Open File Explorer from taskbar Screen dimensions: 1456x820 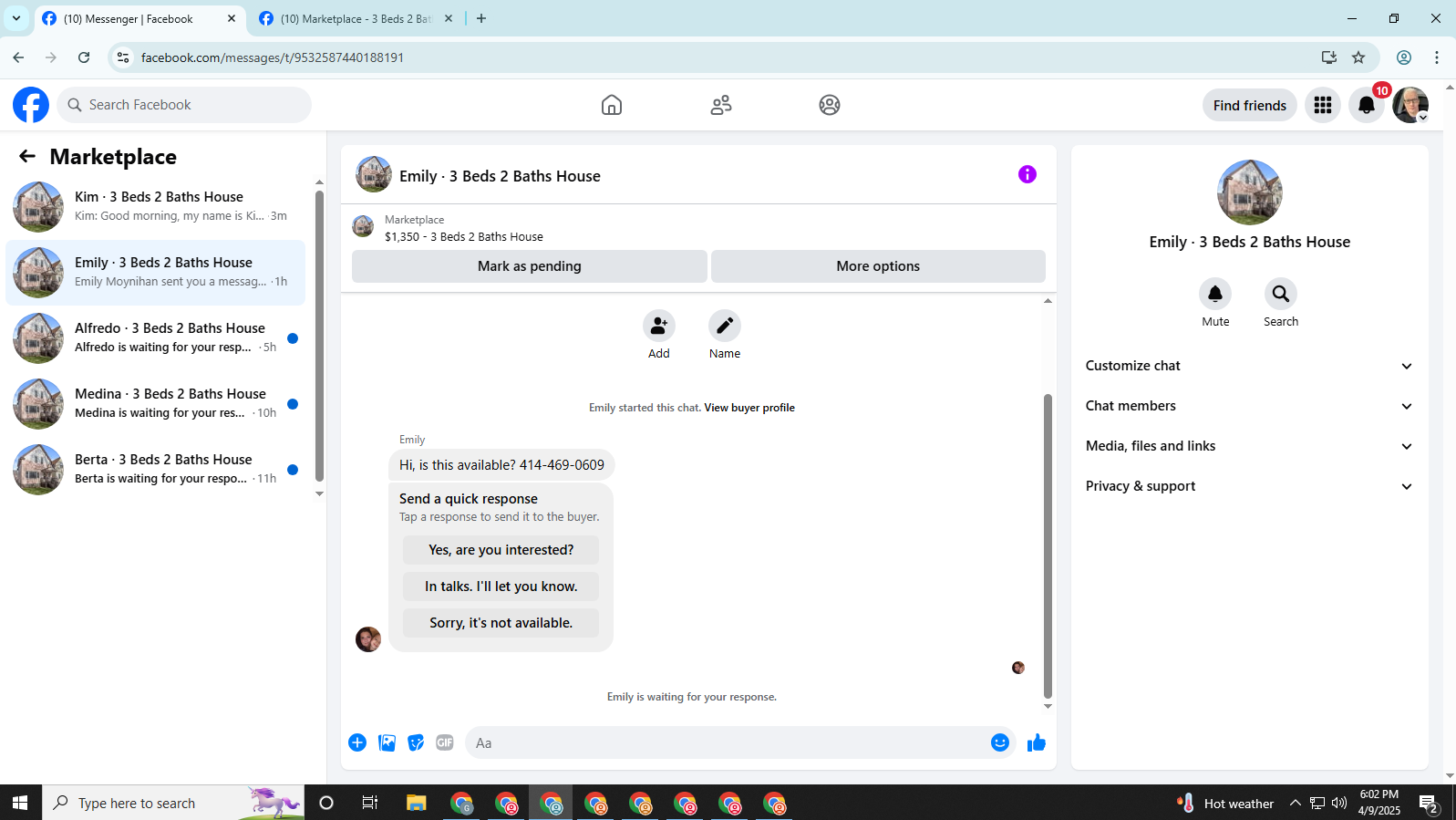pyautogui.click(x=417, y=803)
